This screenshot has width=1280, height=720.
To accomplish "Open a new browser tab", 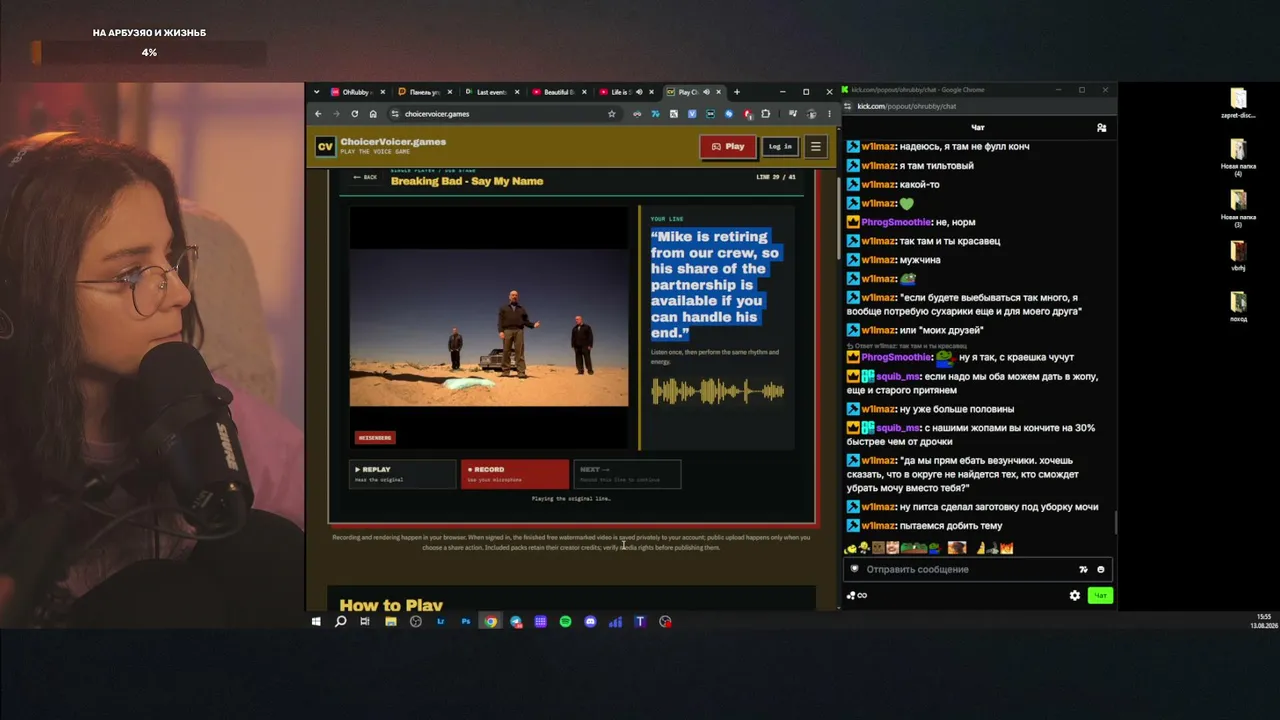I will coord(737,92).
